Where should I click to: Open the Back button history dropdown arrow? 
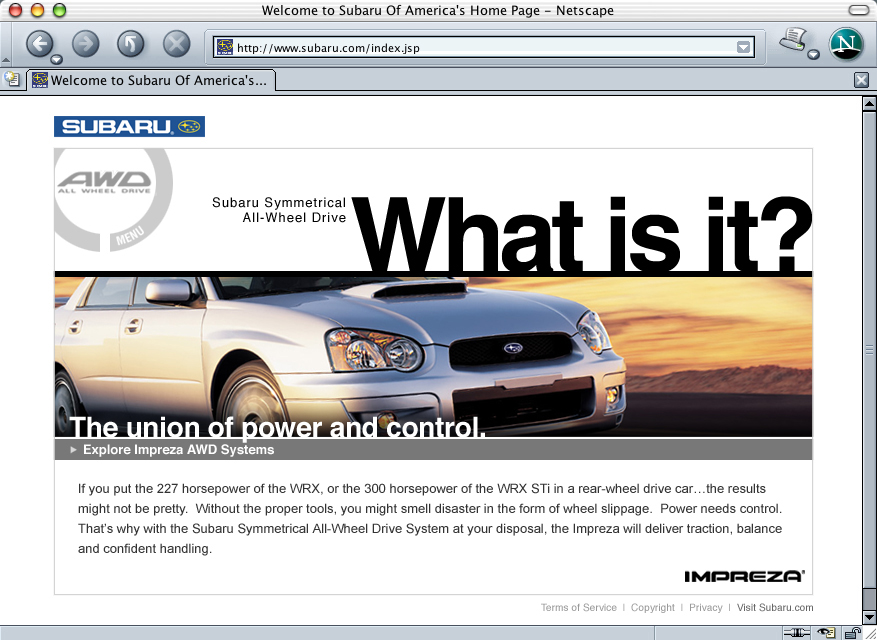pyautogui.click(x=57, y=59)
